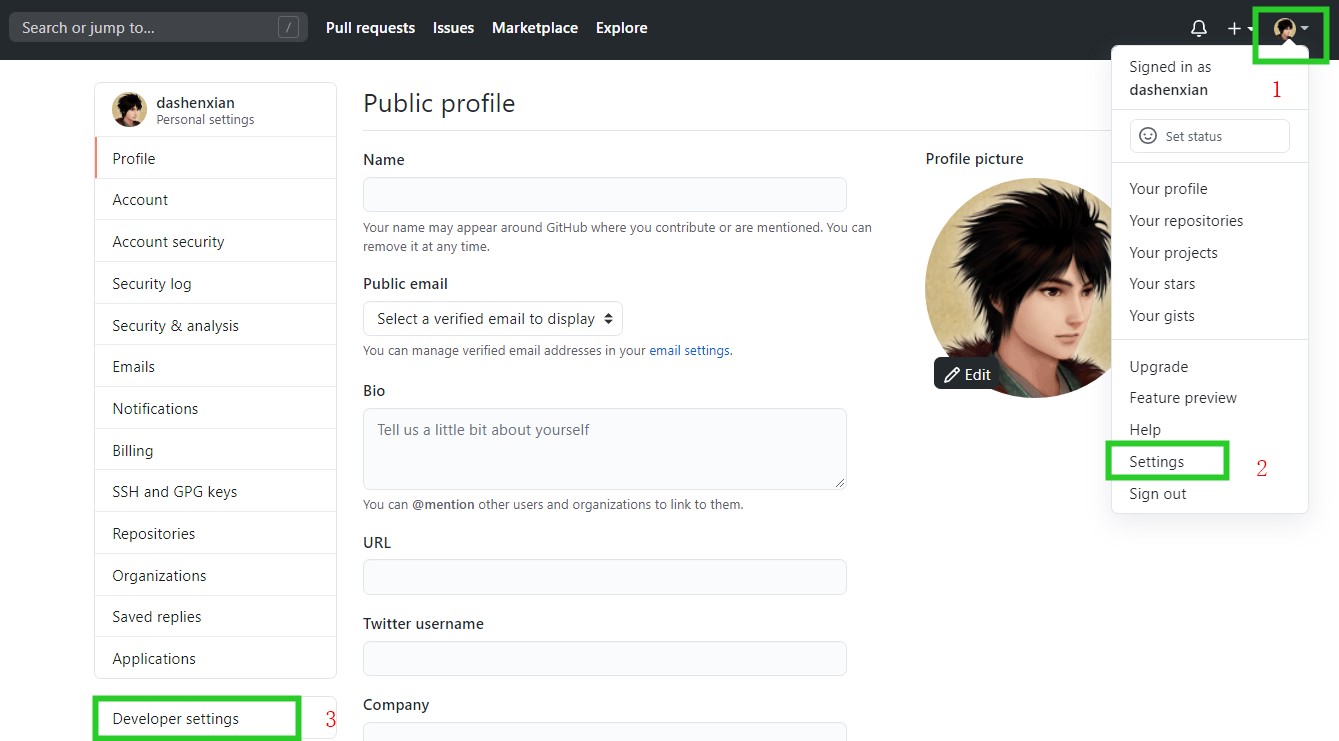Click dashenxian avatar in settings sidebar
This screenshot has width=1339, height=741.
coord(130,110)
